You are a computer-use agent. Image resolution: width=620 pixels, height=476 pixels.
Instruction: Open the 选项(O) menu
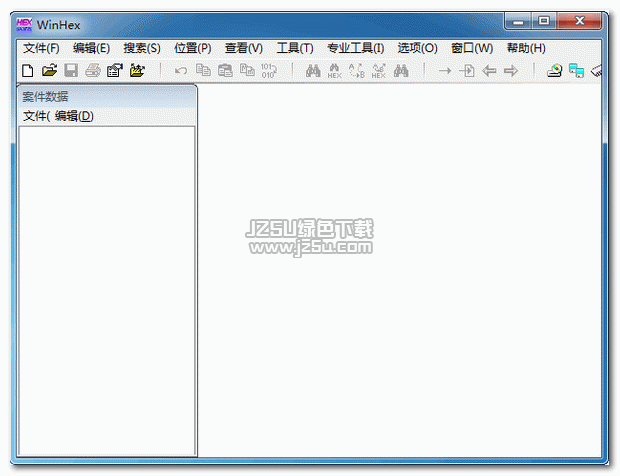click(x=418, y=48)
